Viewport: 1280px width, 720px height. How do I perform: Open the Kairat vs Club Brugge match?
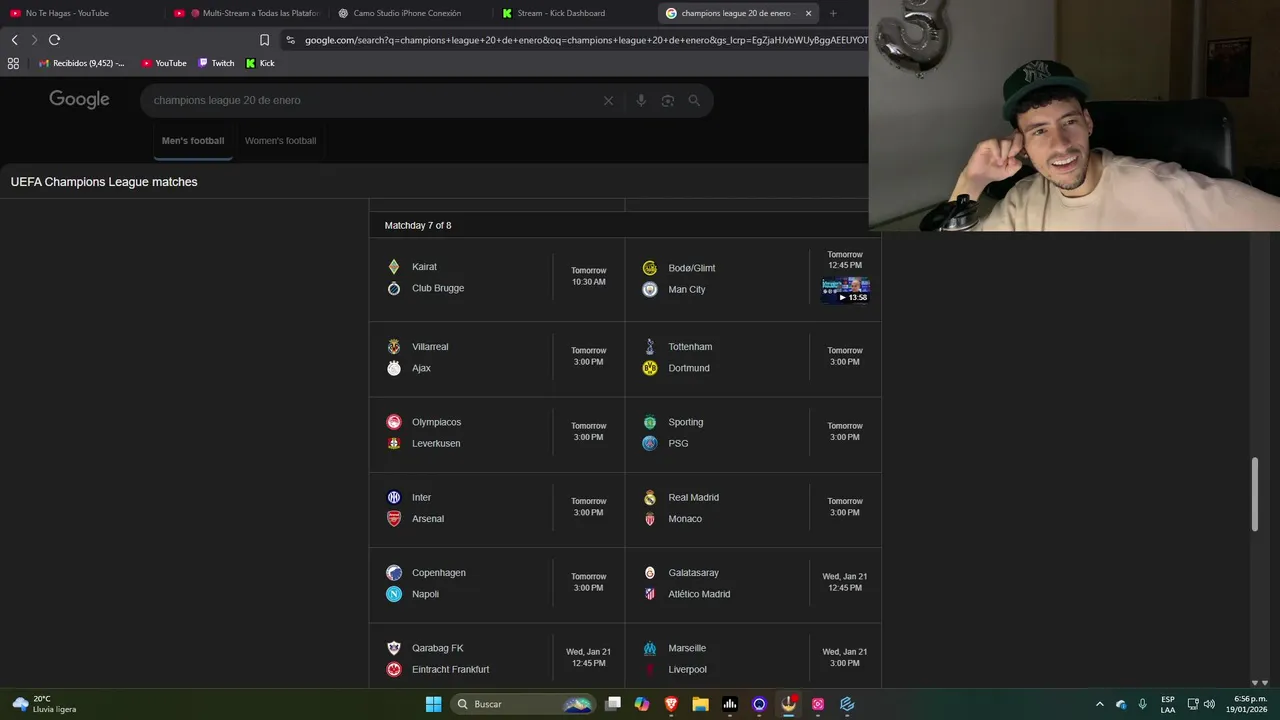497,278
